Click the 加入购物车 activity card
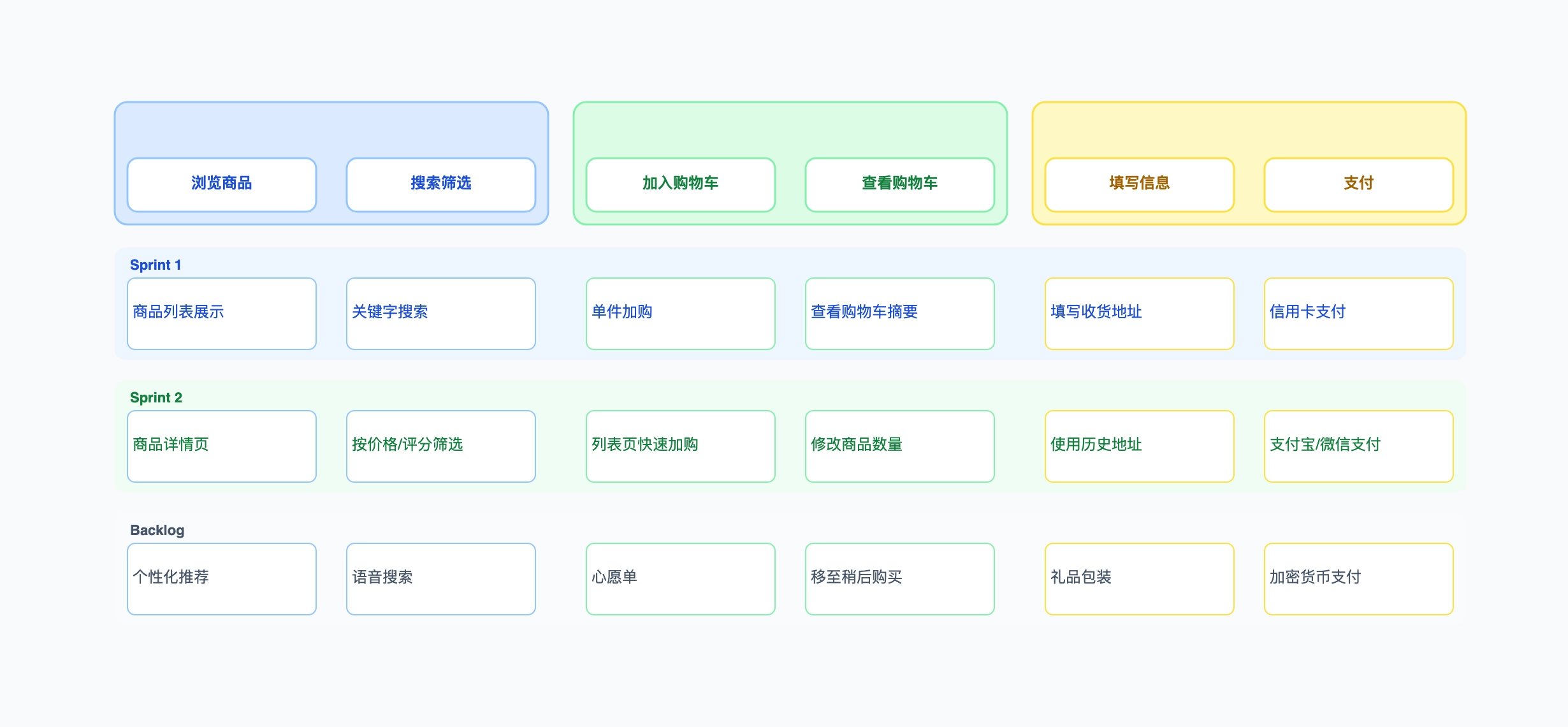The image size is (1568, 727). pos(679,184)
